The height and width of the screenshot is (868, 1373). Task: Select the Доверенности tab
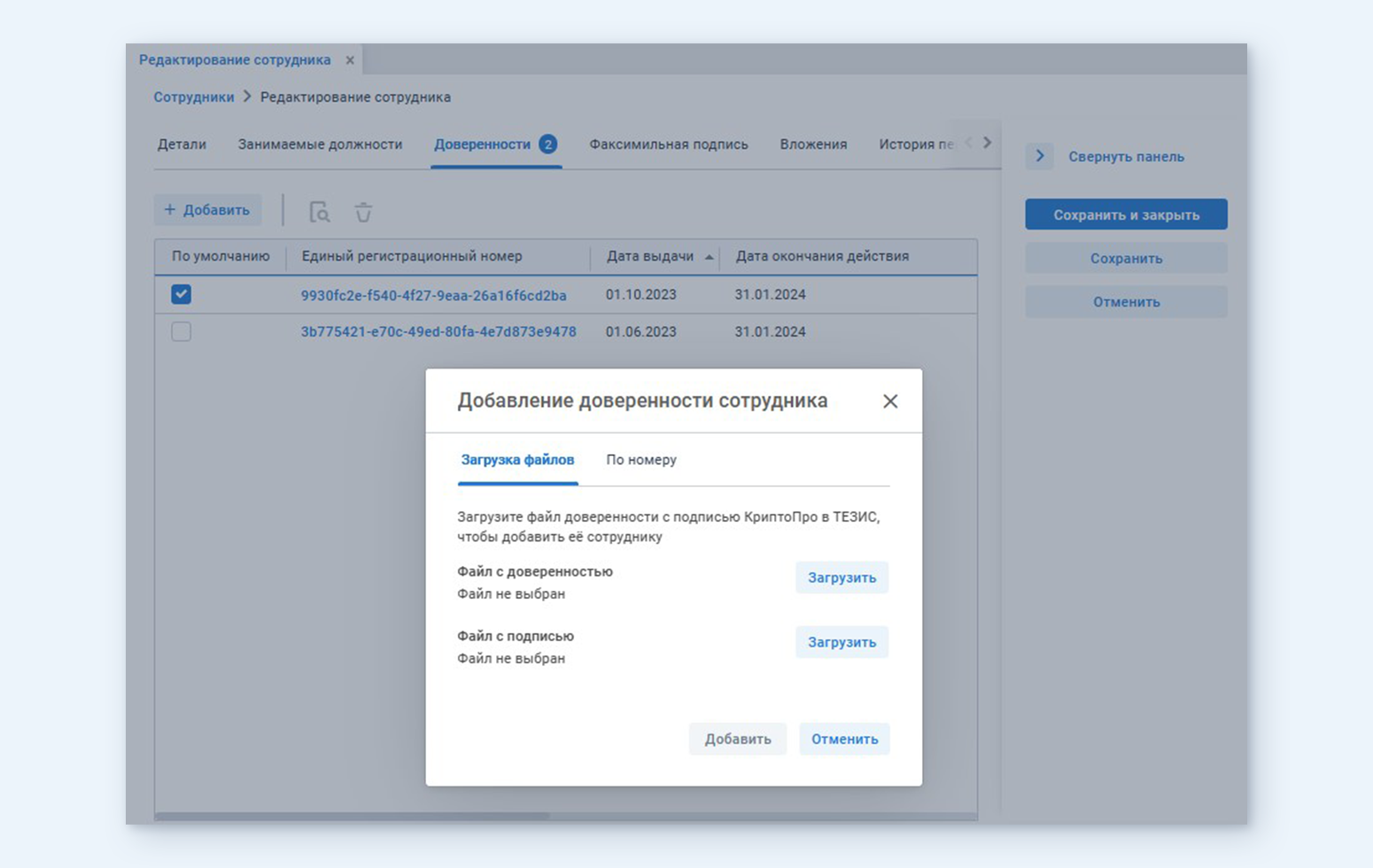click(x=482, y=144)
